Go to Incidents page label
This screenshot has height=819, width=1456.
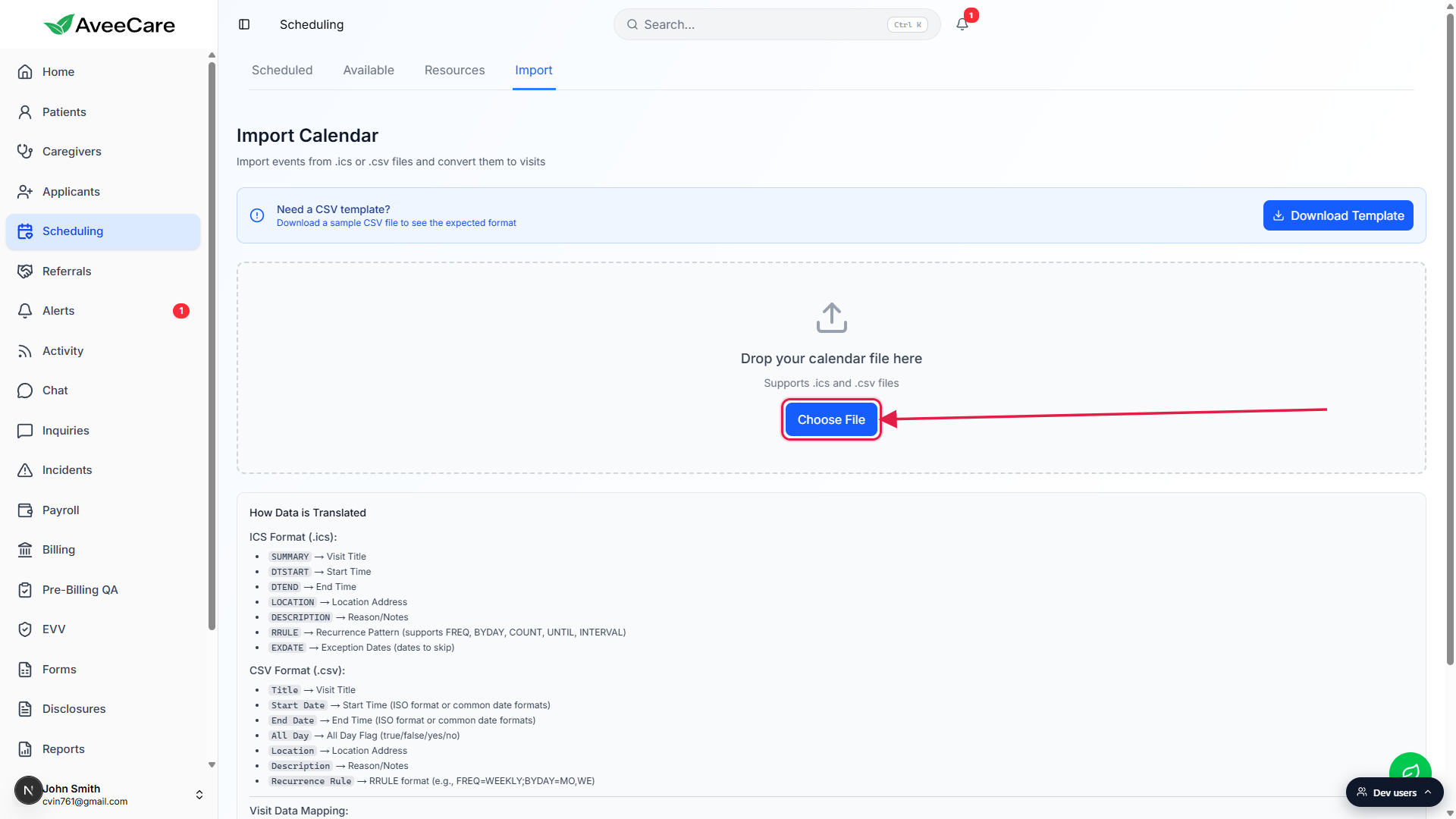pos(67,470)
